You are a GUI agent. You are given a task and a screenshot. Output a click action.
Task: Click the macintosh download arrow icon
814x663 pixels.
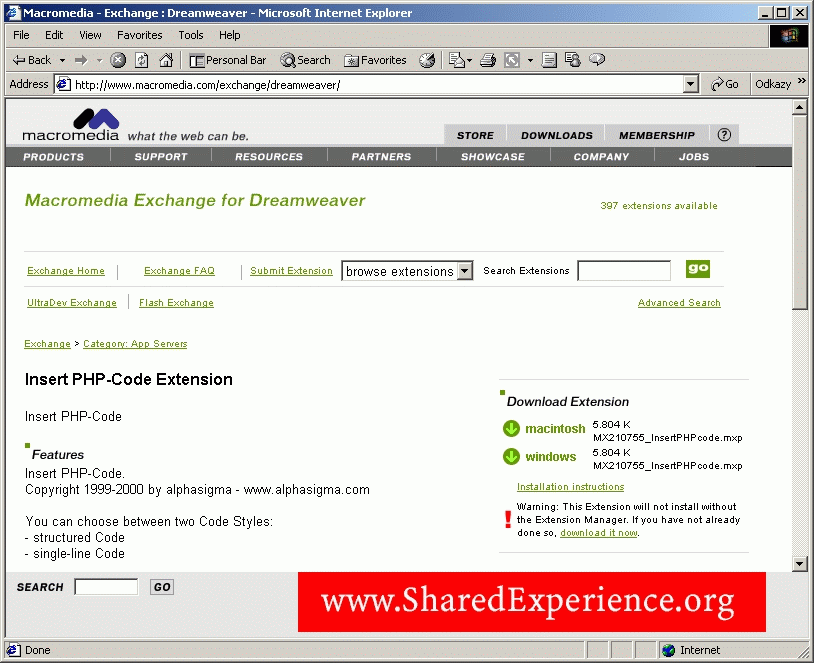click(511, 429)
